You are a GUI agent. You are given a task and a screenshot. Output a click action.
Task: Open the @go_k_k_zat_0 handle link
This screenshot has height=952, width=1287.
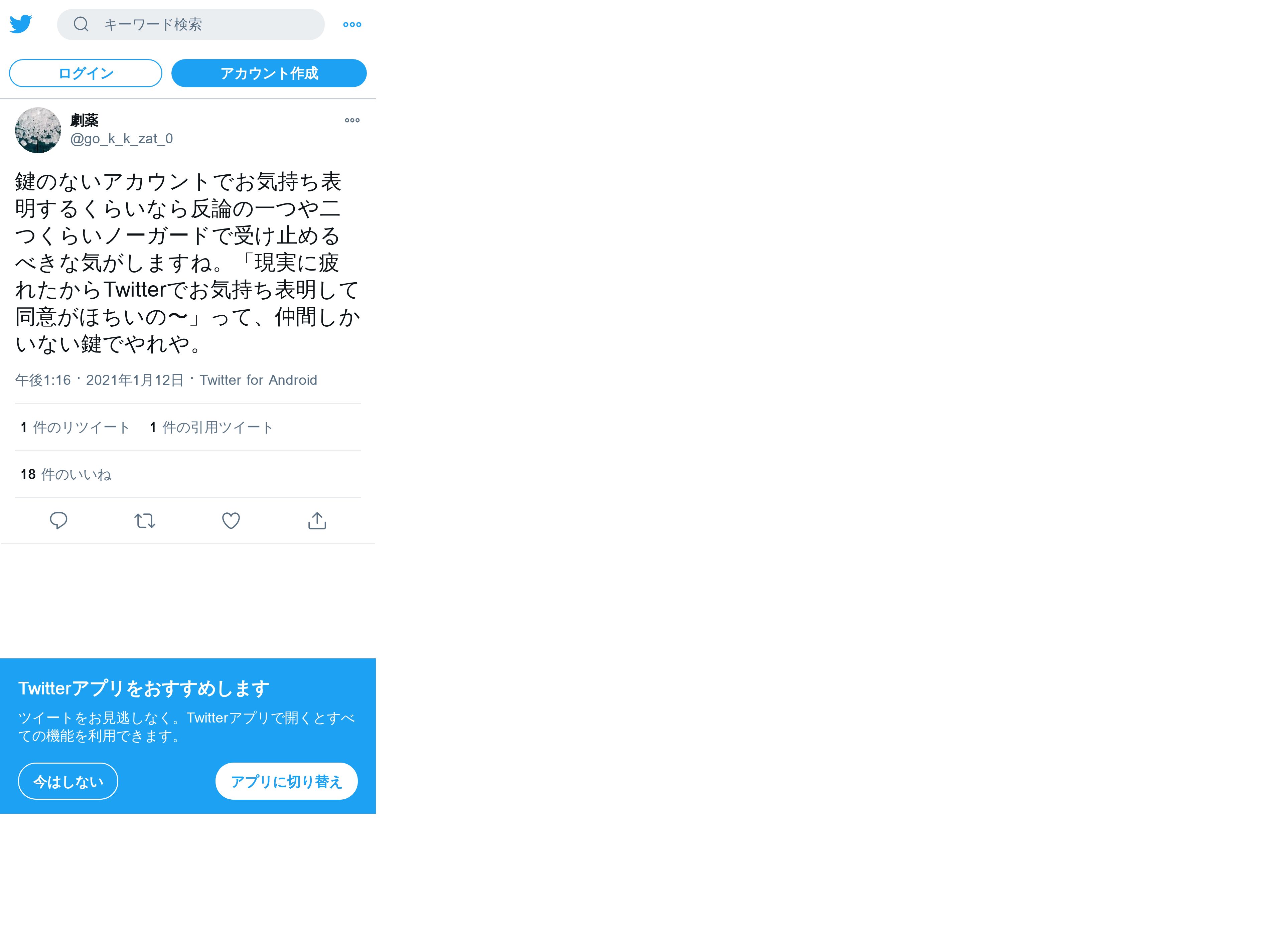point(122,139)
